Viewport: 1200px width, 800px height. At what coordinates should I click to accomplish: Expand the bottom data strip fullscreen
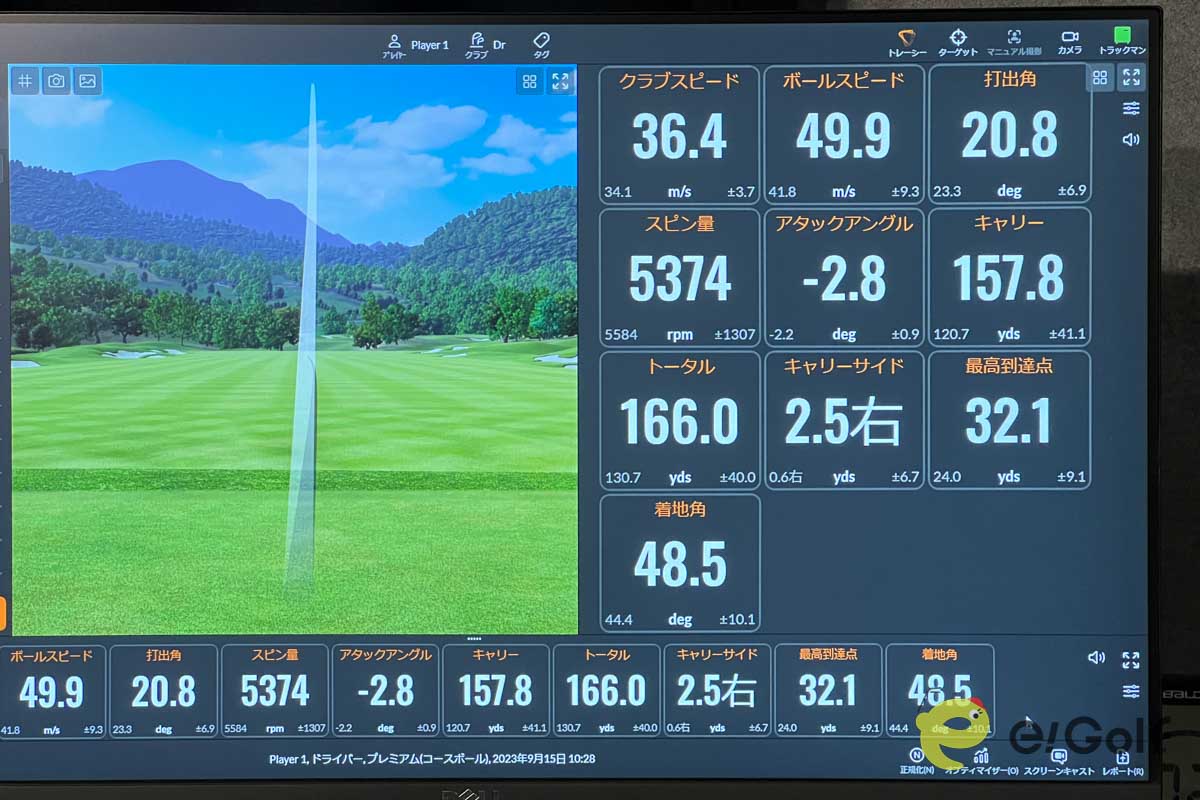pos(1131,659)
